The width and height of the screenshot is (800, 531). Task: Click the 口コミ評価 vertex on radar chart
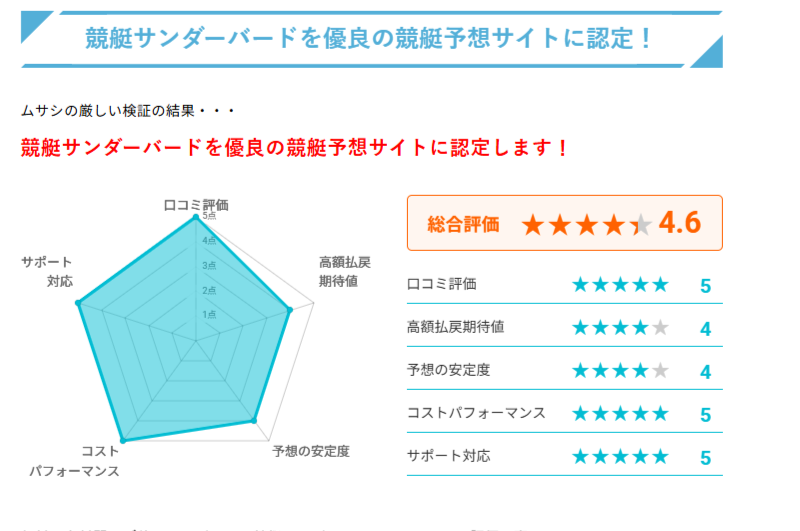(x=195, y=218)
